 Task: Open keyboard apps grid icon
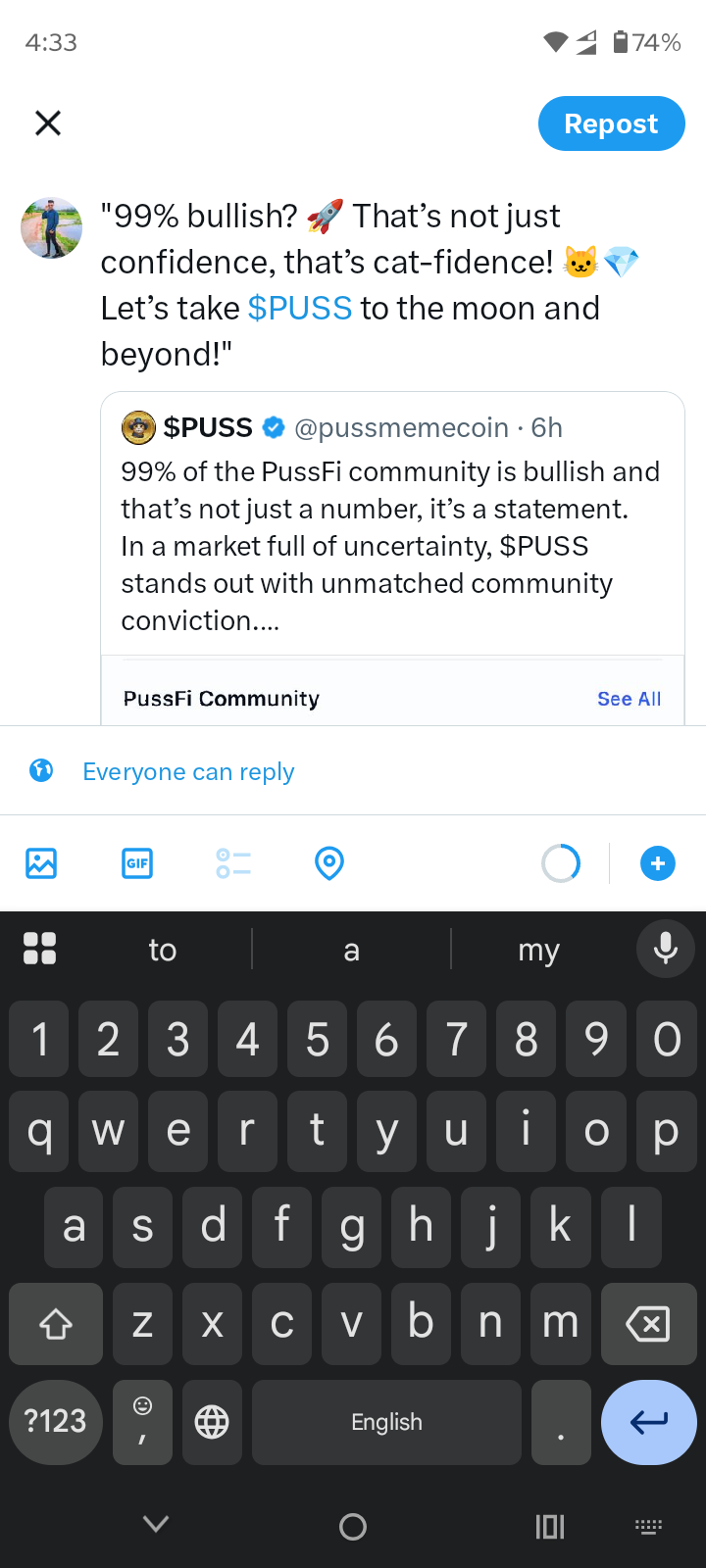pyautogui.click(x=39, y=949)
